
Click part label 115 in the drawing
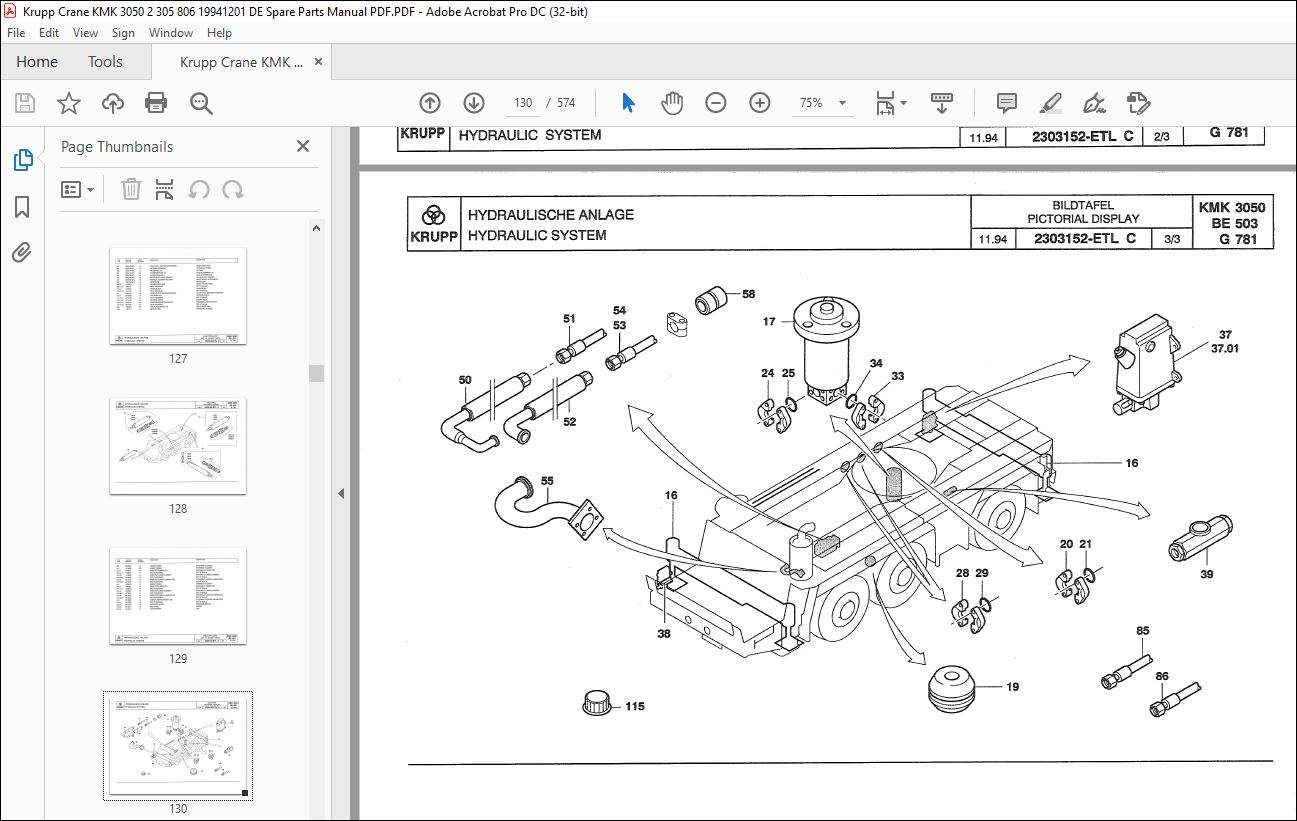[x=635, y=706]
